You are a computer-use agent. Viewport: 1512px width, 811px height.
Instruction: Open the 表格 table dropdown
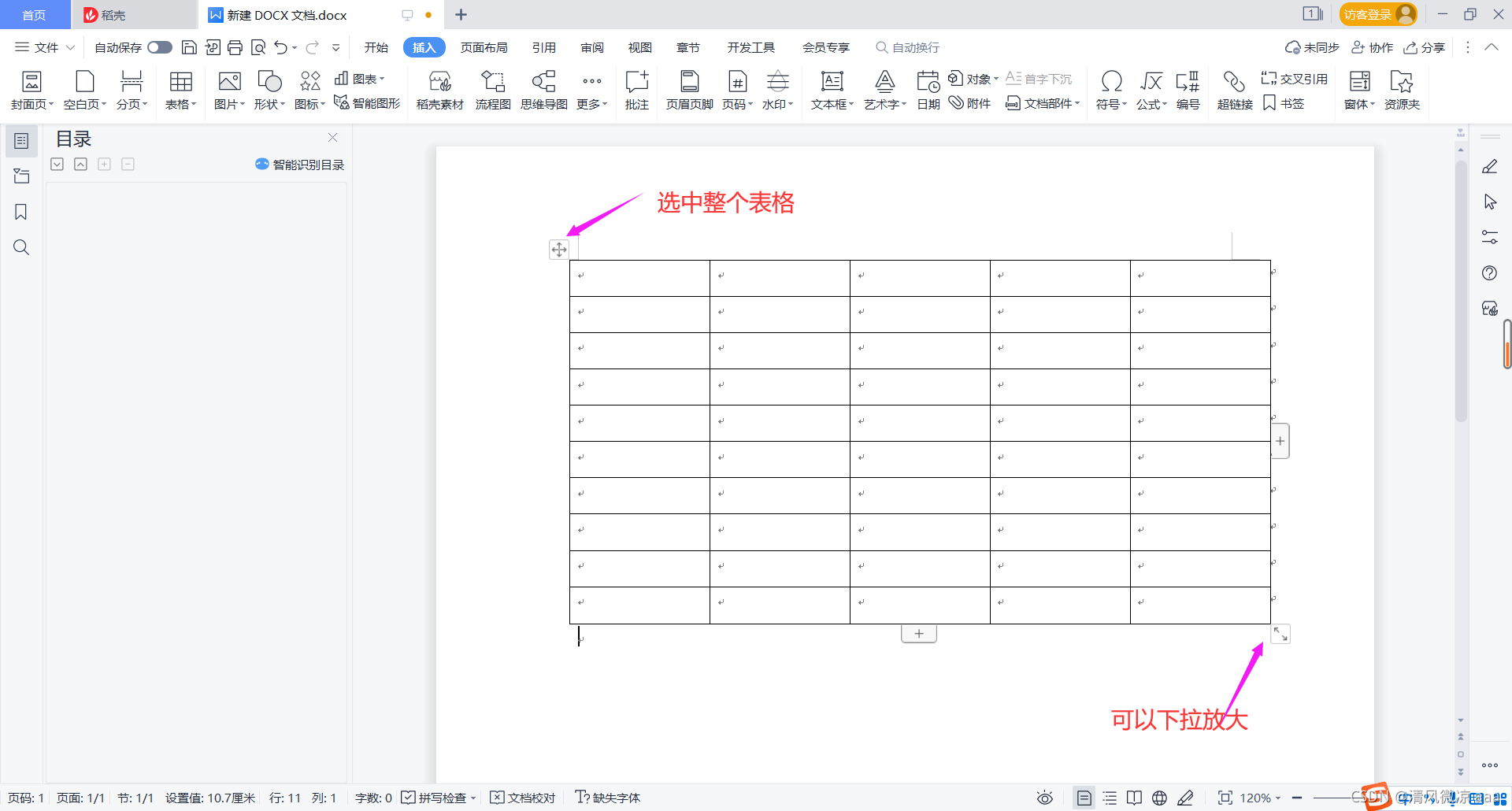pyautogui.click(x=180, y=89)
